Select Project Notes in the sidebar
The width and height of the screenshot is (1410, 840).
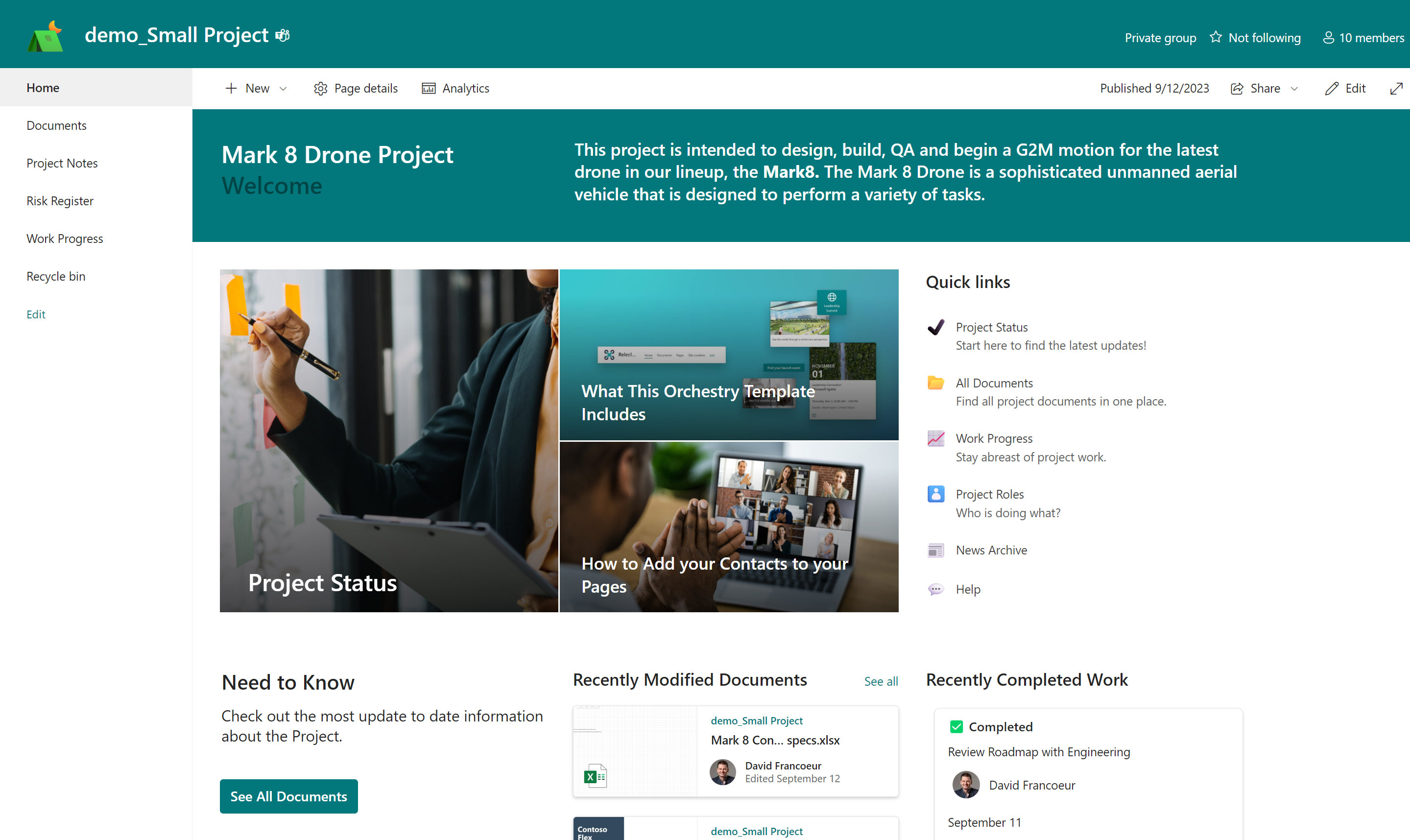[x=62, y=163]
